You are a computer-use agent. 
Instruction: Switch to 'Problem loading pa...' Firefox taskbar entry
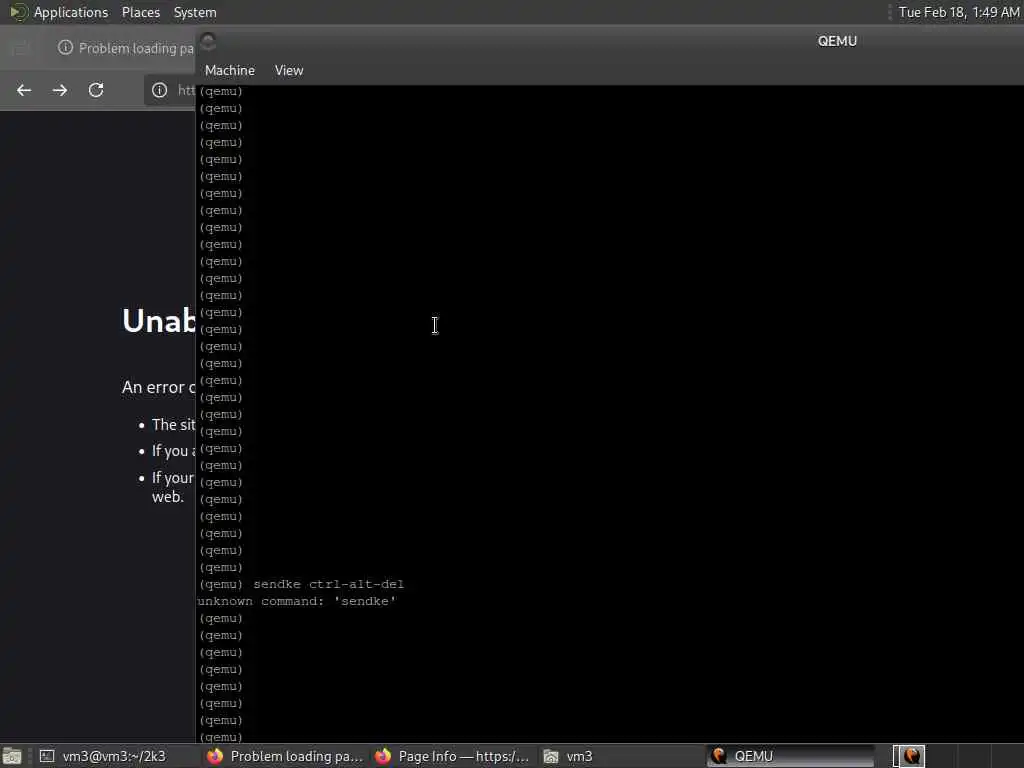[285, 756]
